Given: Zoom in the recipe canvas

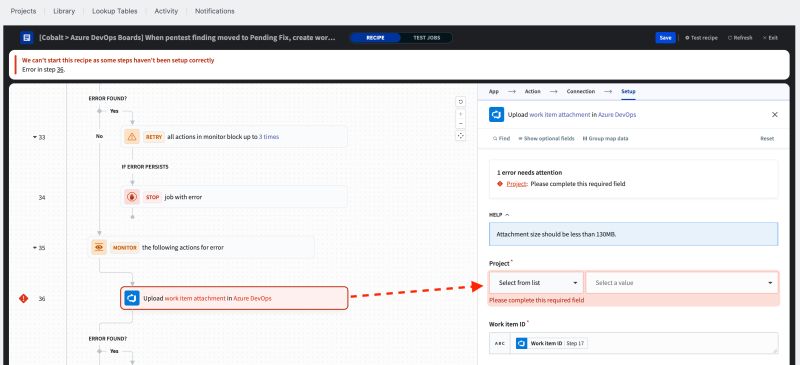Looking at the screenshot, I should pyautogui.click(x=460, y=114).
